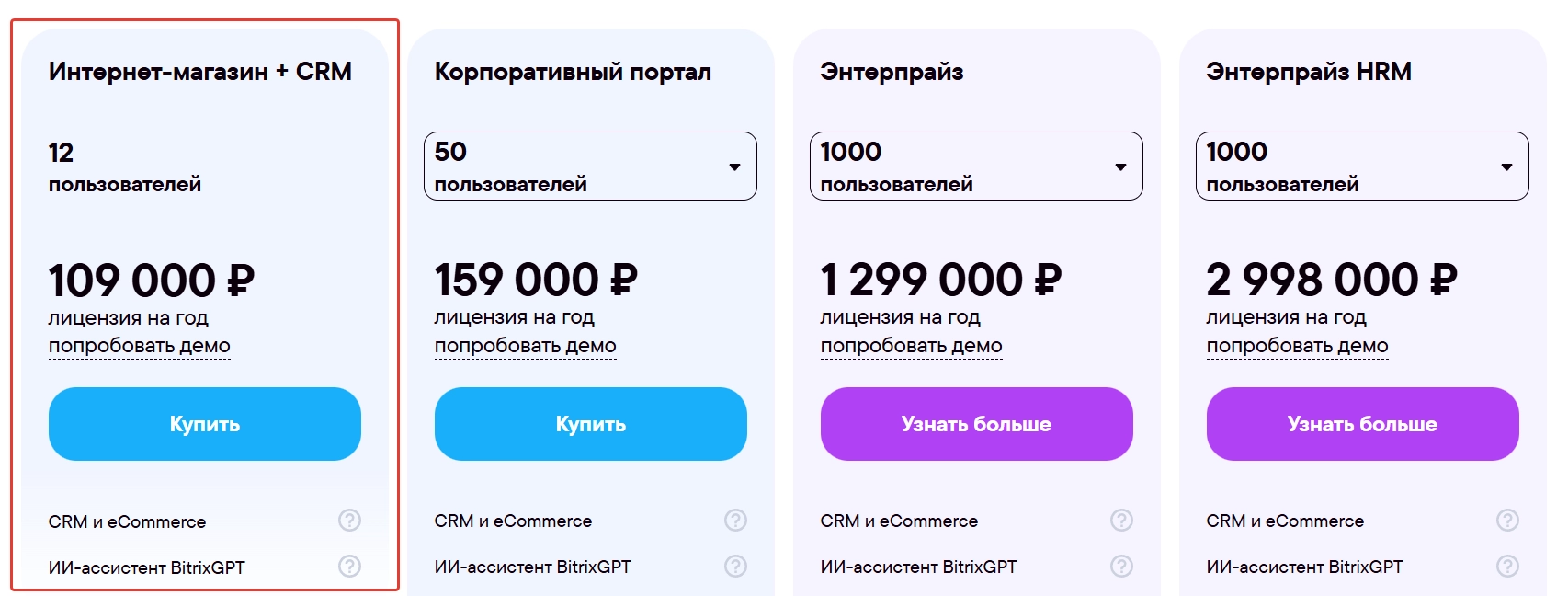Select the Энтерпрайз HRM plan title
Viewport: 1568px width, 596px height.
pyautogui.click(x=1309, y=72)
